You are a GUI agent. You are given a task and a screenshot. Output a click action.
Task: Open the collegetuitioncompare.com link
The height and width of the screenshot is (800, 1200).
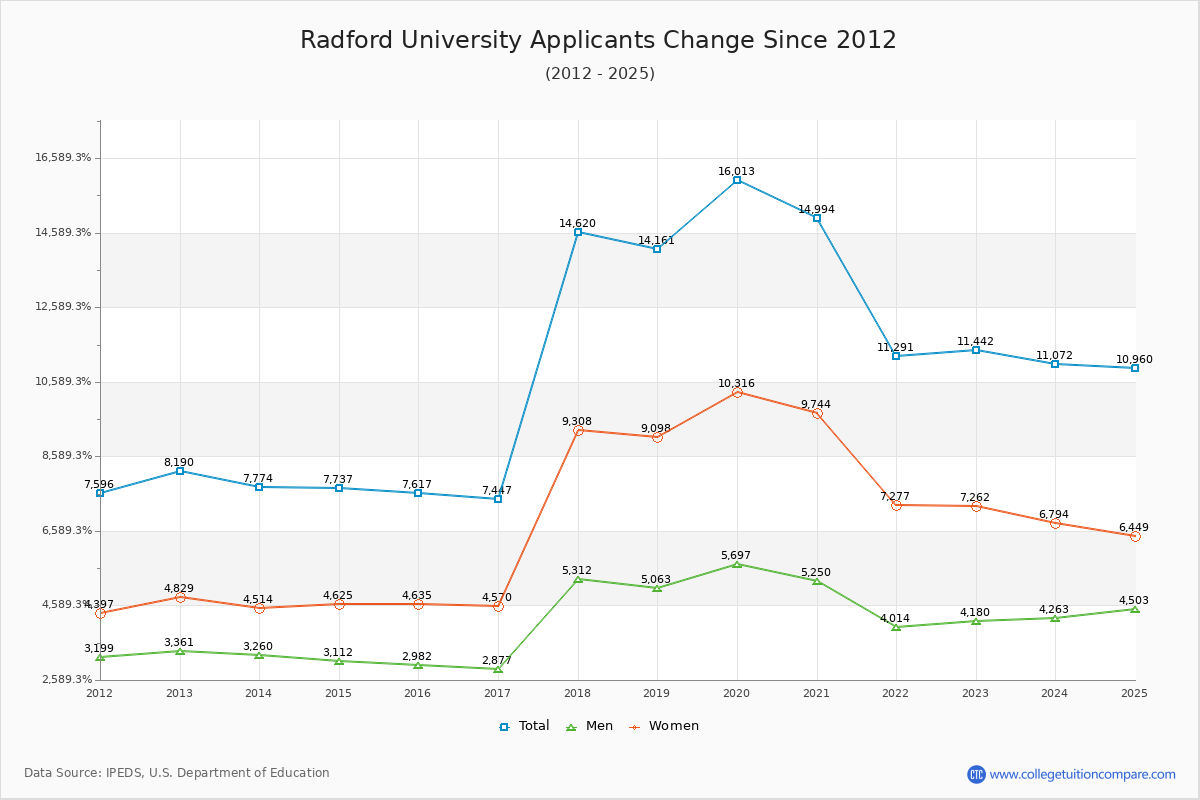click(x=1083, y=774)
